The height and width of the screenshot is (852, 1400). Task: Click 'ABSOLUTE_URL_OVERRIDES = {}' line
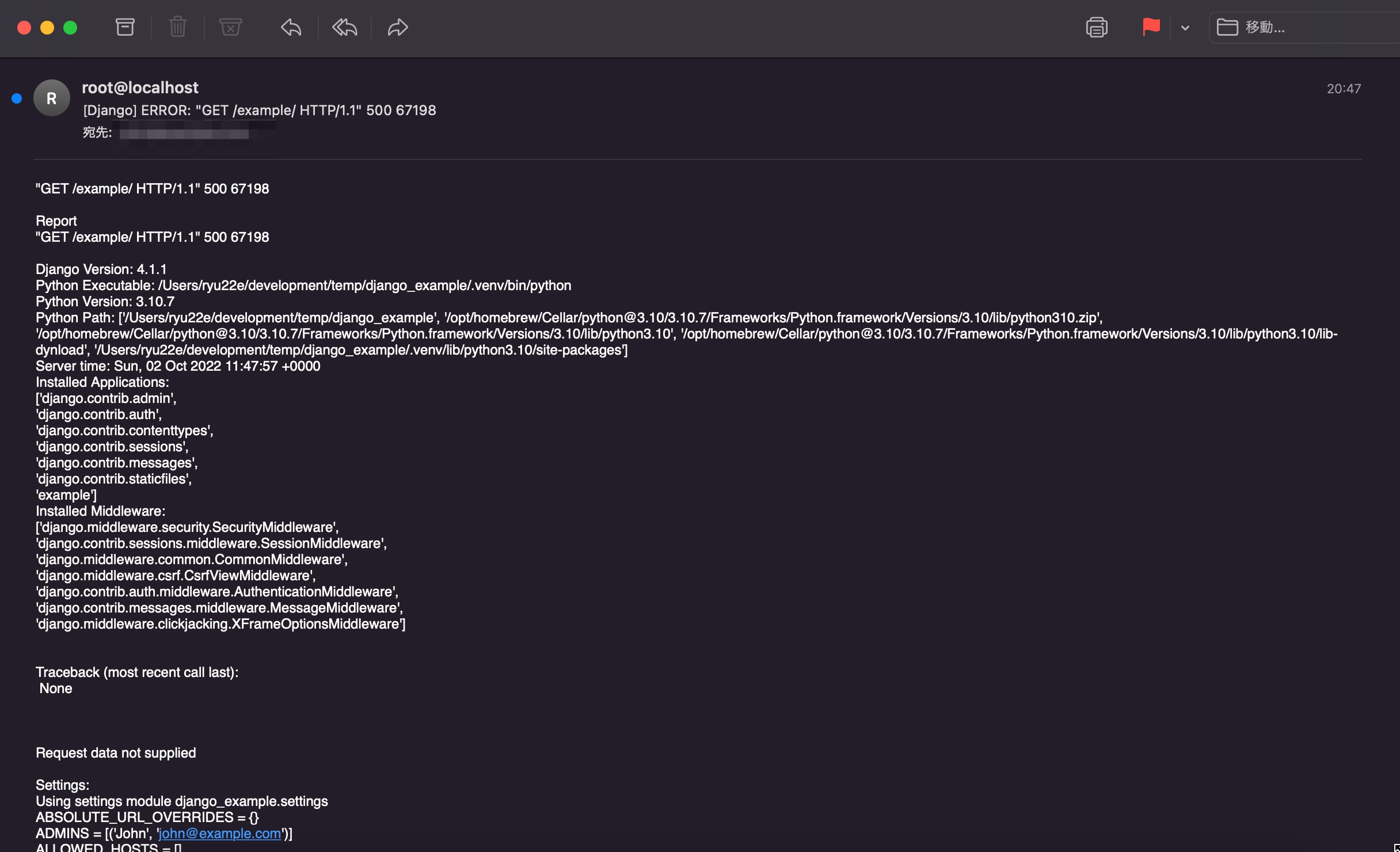tap(147, 817)
